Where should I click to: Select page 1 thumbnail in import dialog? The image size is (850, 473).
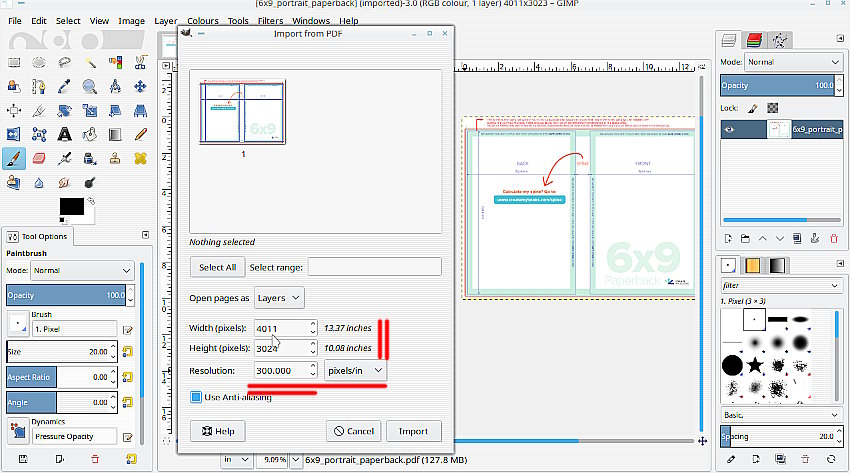pos(242,112)
